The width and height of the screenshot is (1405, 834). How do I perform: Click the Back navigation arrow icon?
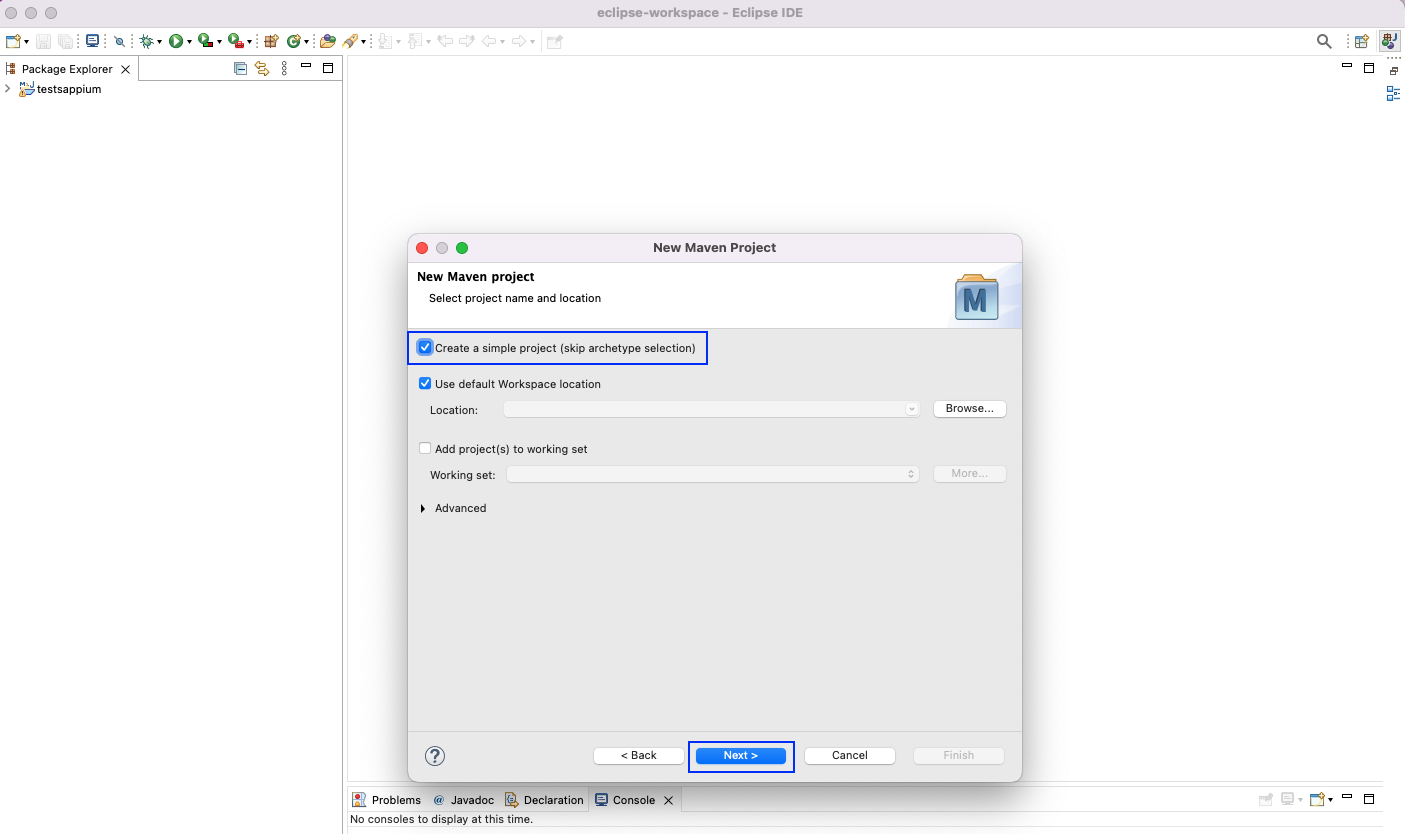click(x=489, y=41)
